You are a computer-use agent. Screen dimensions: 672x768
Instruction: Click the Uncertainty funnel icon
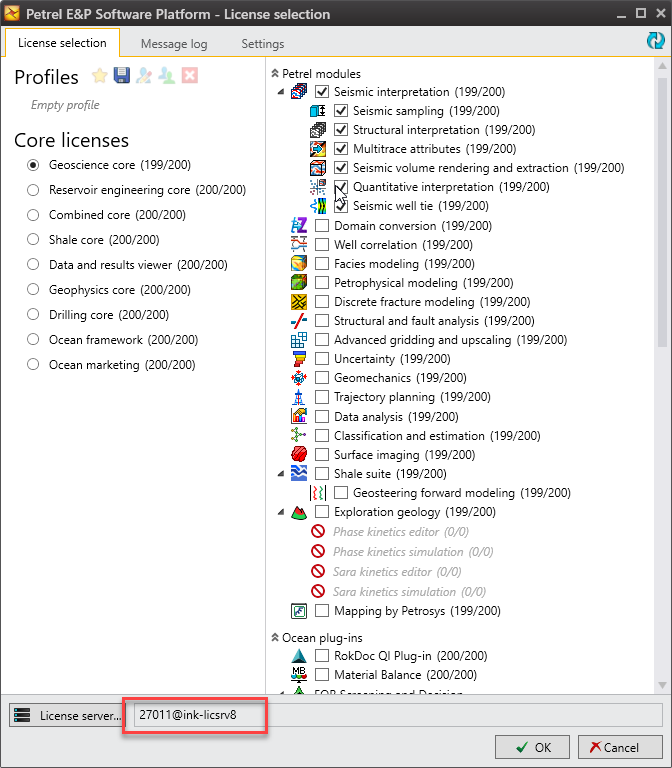pyautogui.click(x=299, y=359)
